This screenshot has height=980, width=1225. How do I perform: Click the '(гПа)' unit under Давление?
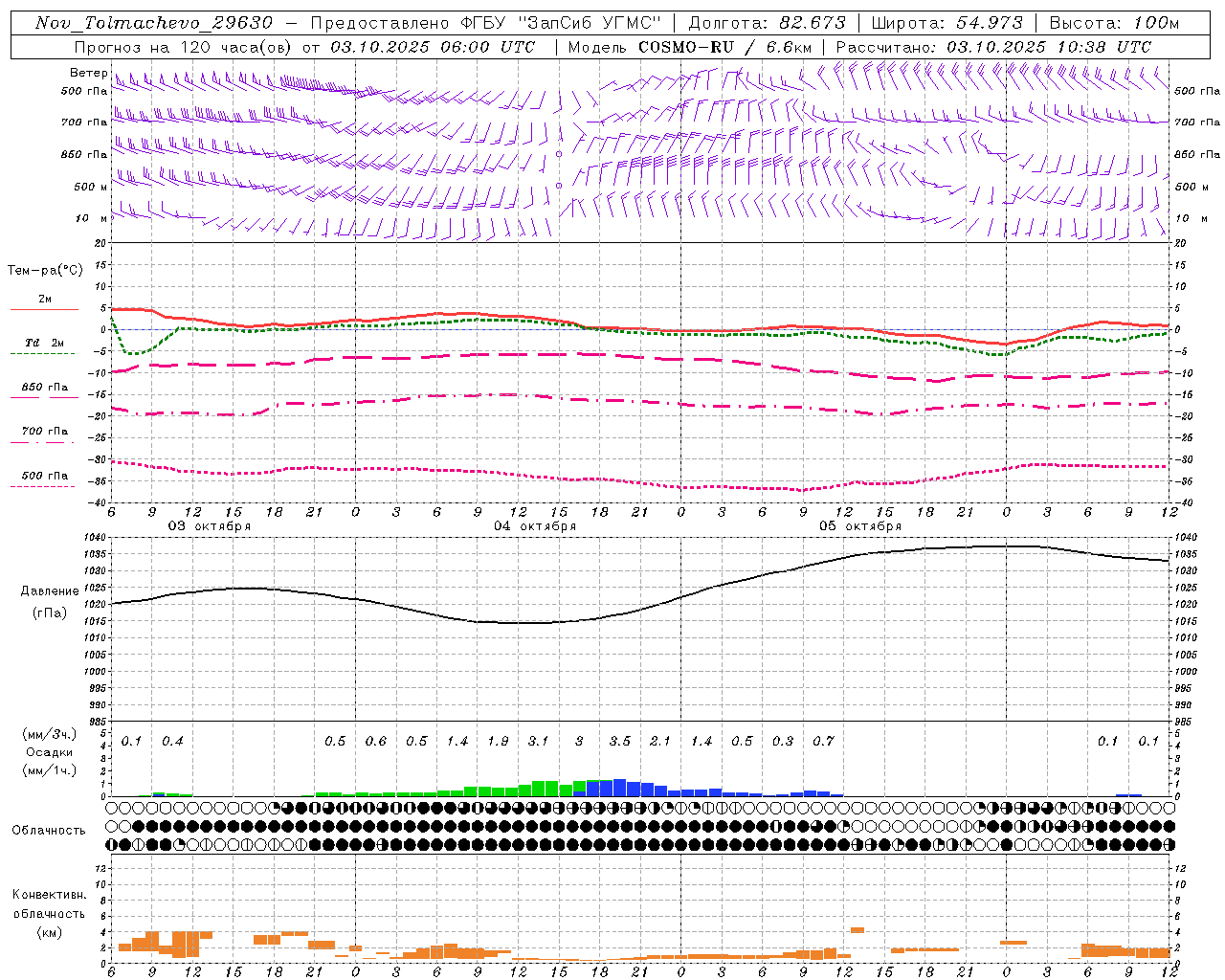pos(50,613)
